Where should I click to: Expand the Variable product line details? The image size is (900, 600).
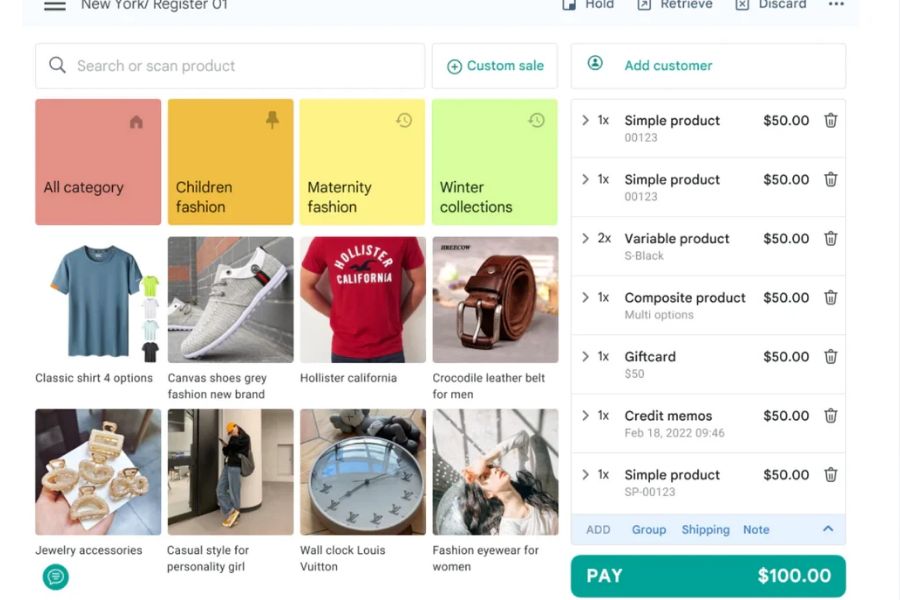(x=585, y=239)
